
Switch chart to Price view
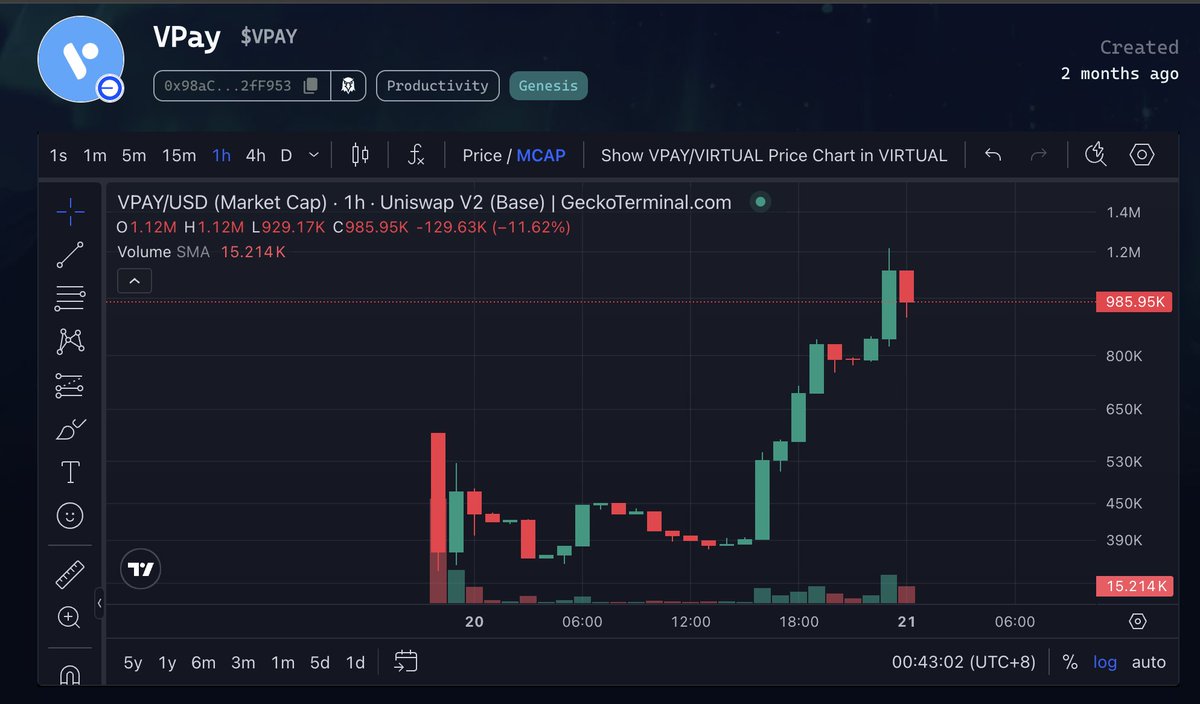coord(482,155)
